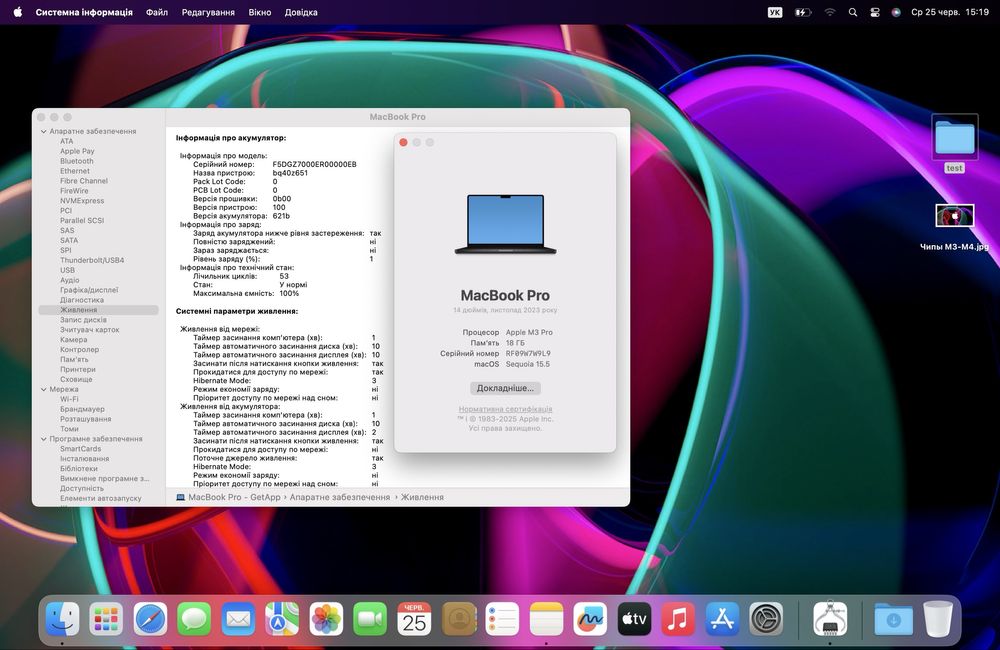Select Ethernet in sidebar
Viewport: 1000px width, 650px height.
point(75,171)
